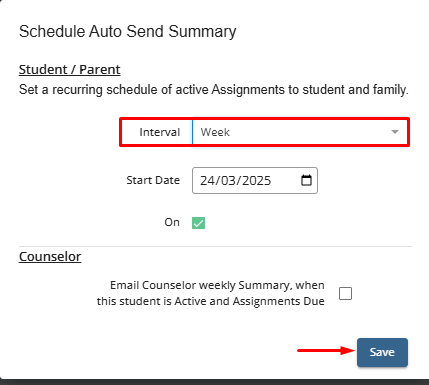The image size is (429, 385).
Task: Click the Email Counselor weekly Summary label text
Action: 211,293
